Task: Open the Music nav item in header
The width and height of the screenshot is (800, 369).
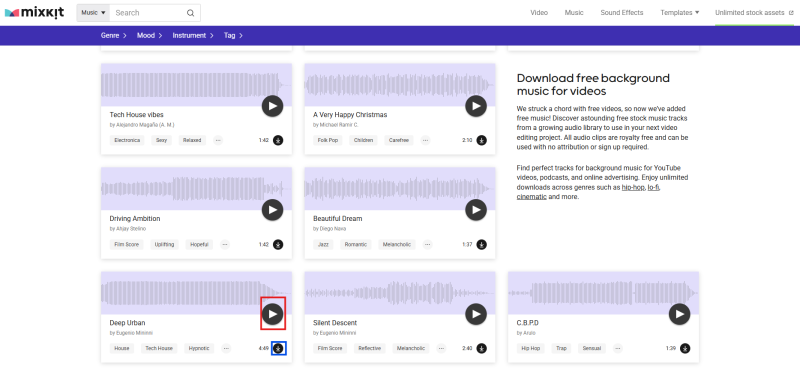Action: 574,13
